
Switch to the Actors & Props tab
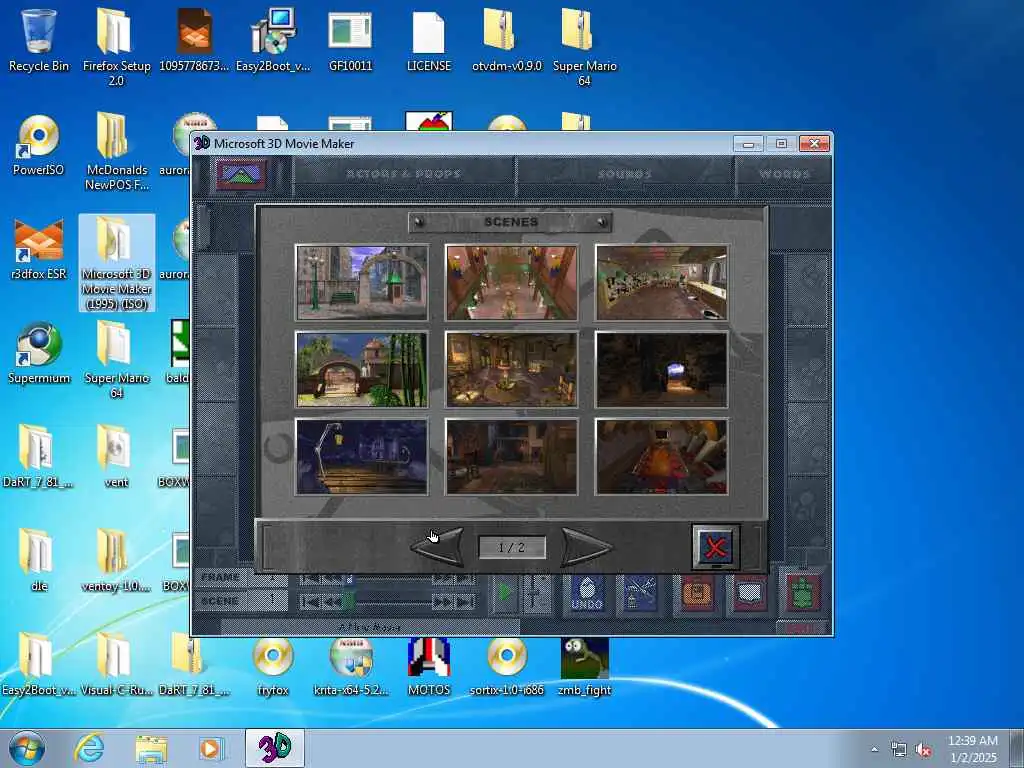pos(404,174)
